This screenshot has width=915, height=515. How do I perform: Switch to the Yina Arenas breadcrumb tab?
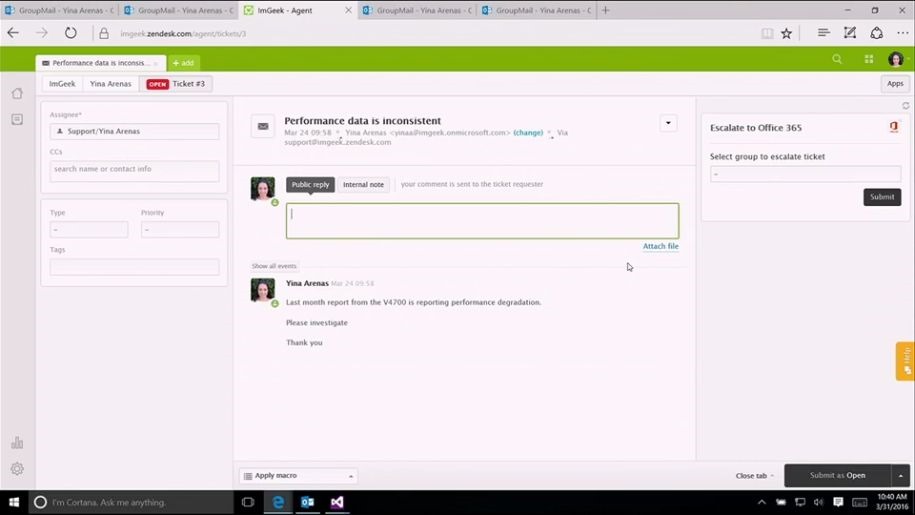[x=110, y=84]
